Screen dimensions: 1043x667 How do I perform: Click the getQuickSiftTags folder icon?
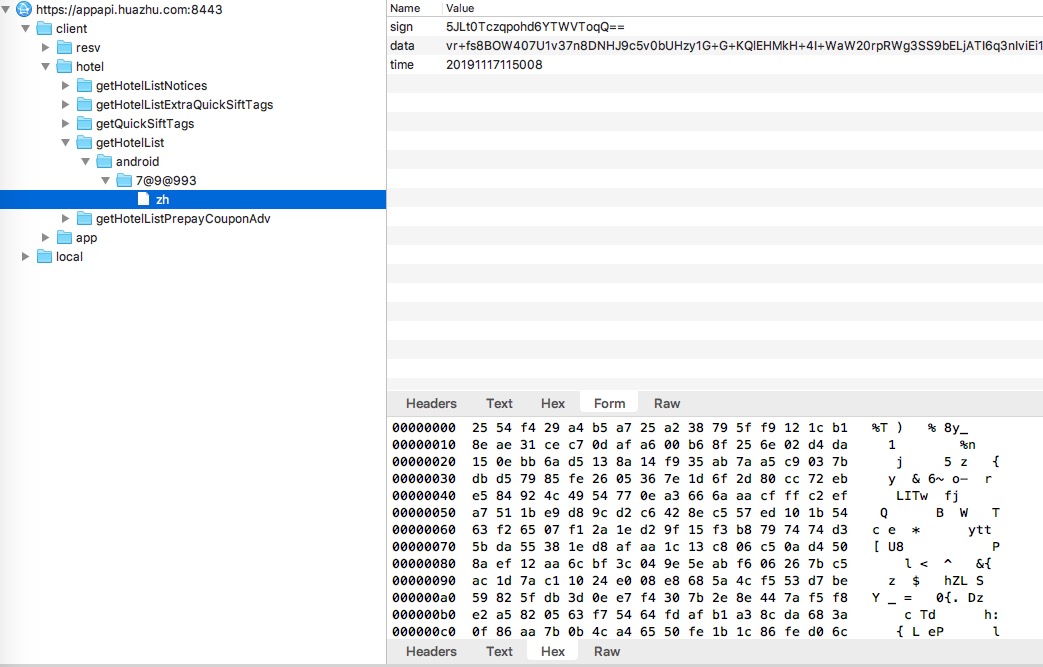click(84, 123)
